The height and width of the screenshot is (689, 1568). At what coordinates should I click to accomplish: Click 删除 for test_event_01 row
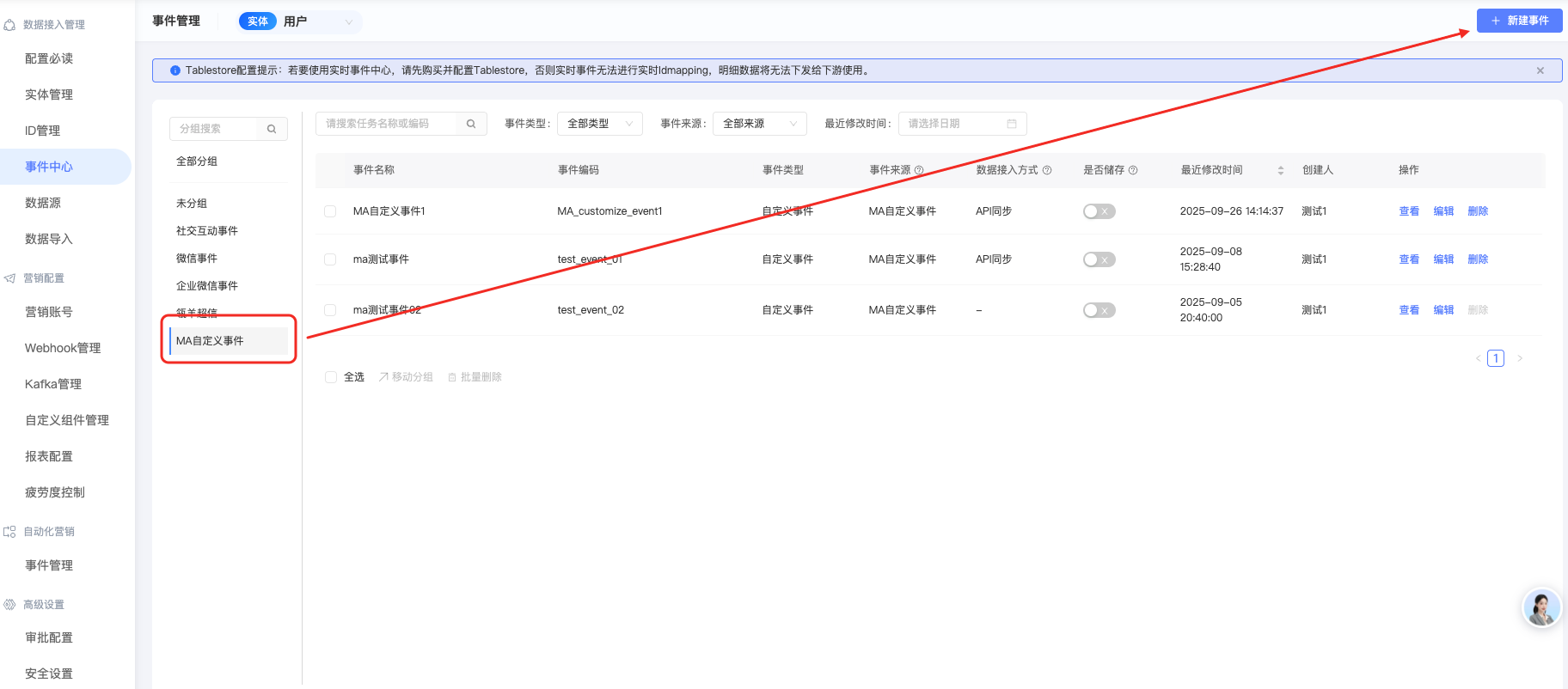(x=1478, y=259)
